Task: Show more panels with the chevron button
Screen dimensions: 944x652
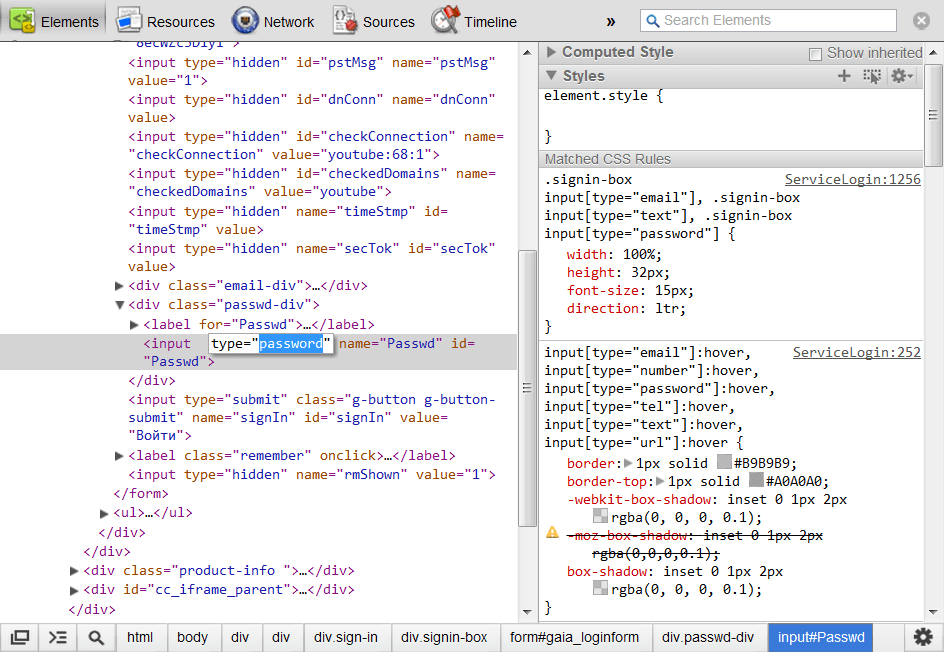Action: (611, 21)
